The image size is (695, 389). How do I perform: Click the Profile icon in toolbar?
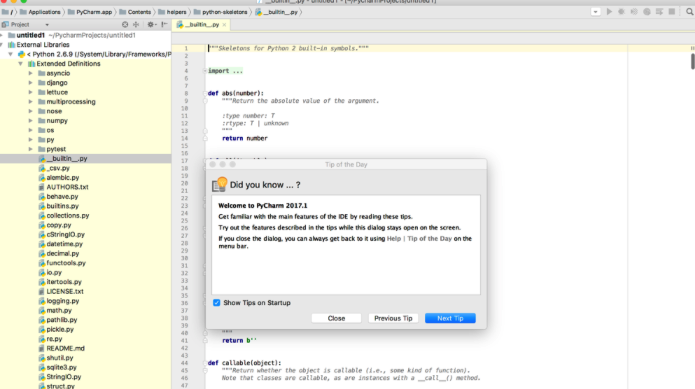pos(647,12)
